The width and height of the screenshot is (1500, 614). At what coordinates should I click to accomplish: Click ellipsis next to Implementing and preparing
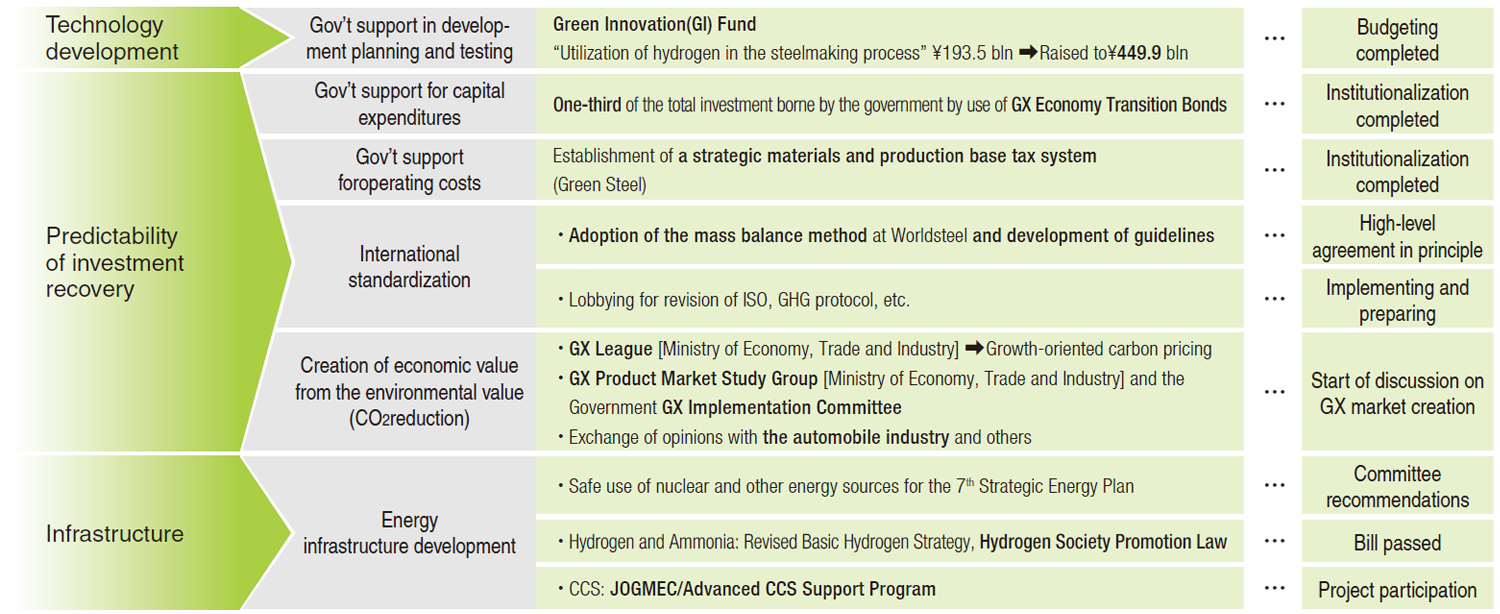pos(1274,299)
